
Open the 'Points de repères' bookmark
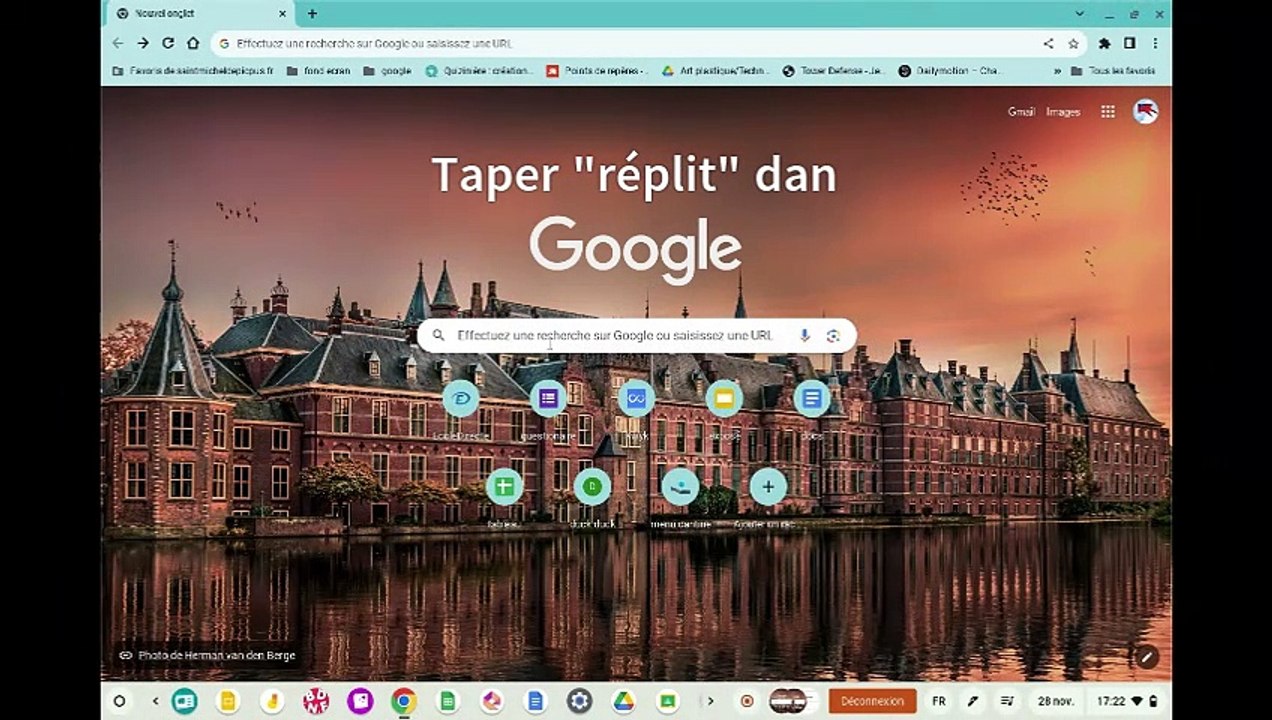click(x=597, y=71)
